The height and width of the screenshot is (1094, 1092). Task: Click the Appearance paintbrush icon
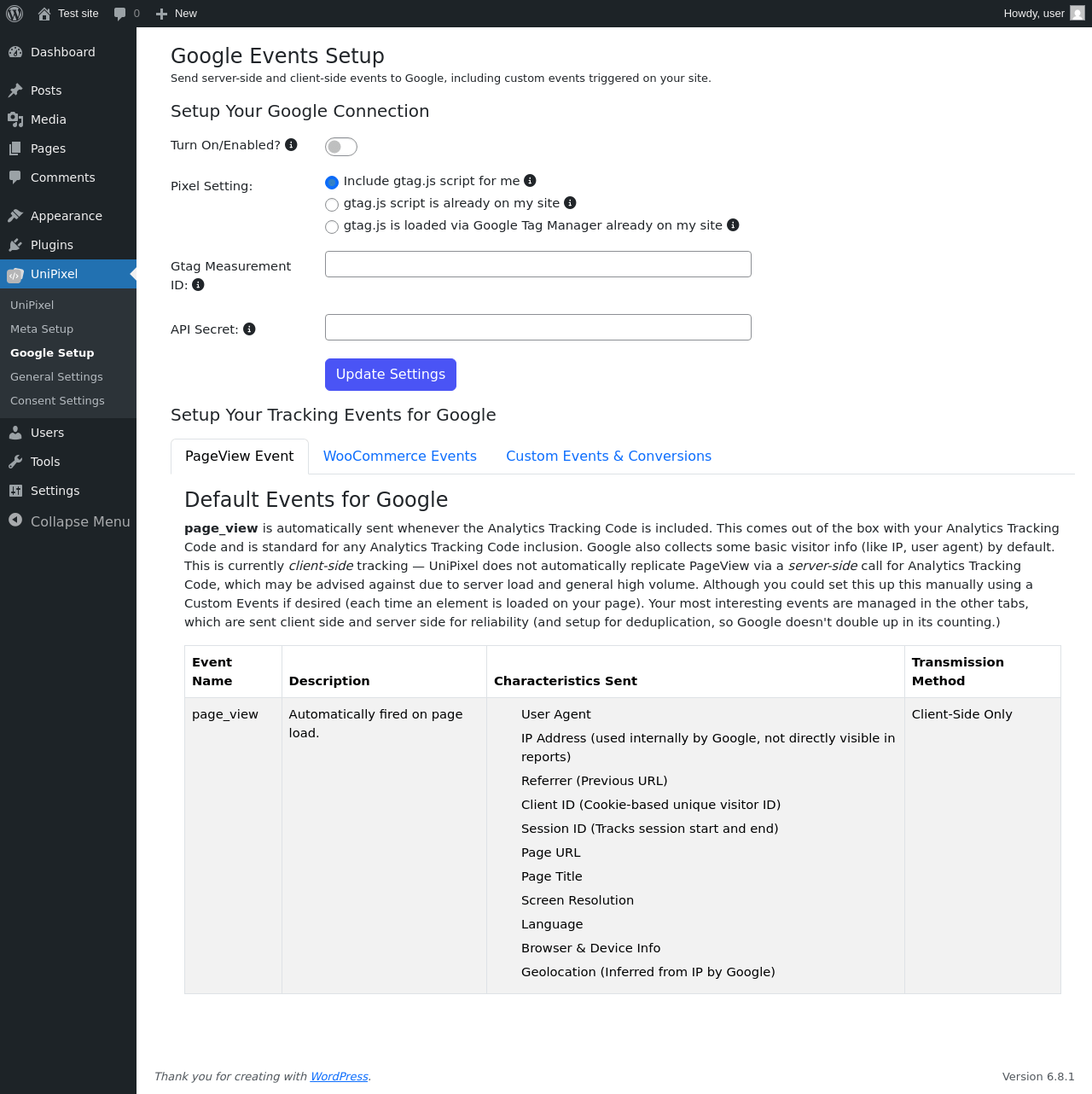(x=15, y=216)
